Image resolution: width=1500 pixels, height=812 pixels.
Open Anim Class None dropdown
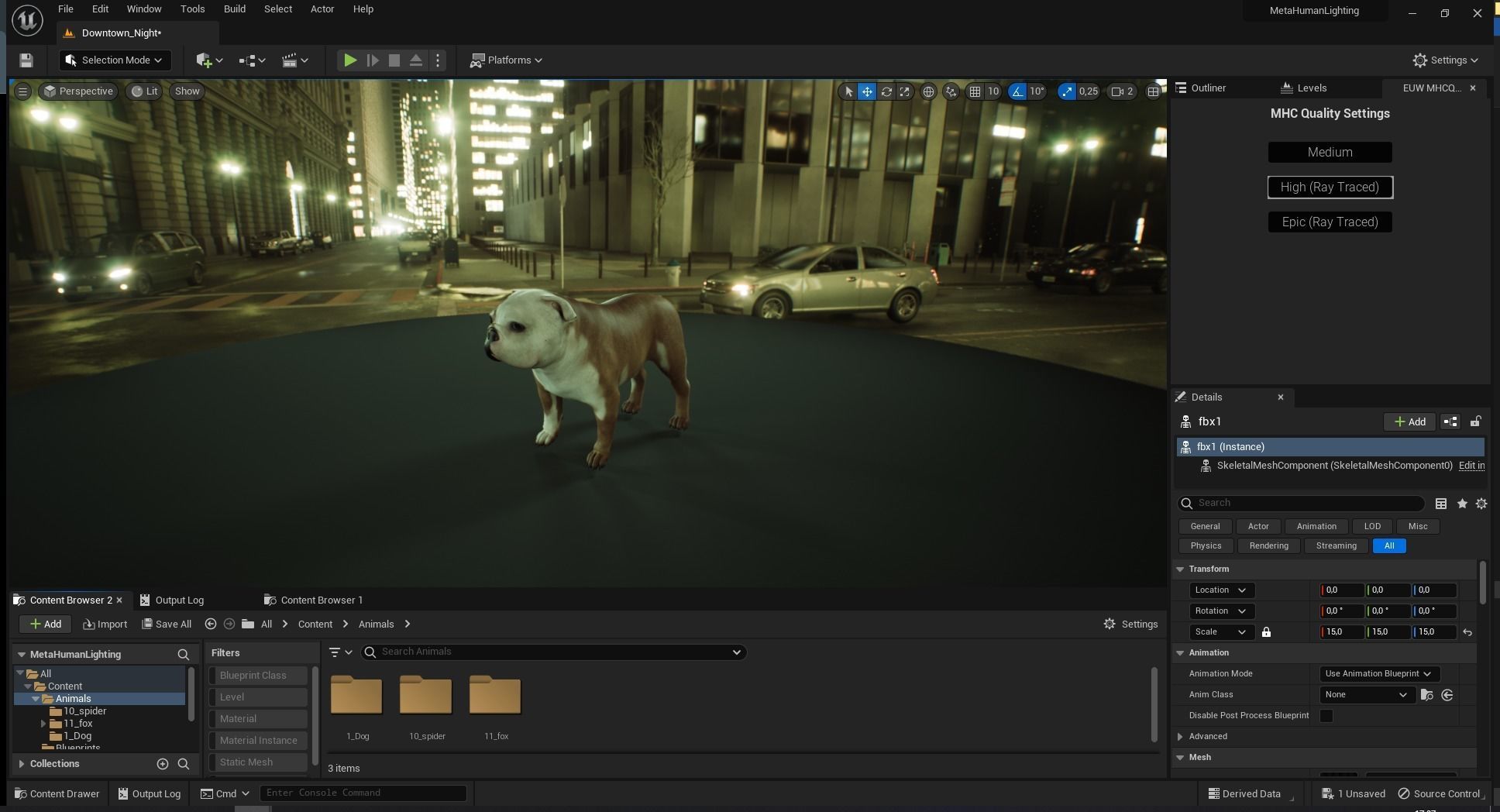tap(1367, 695)
